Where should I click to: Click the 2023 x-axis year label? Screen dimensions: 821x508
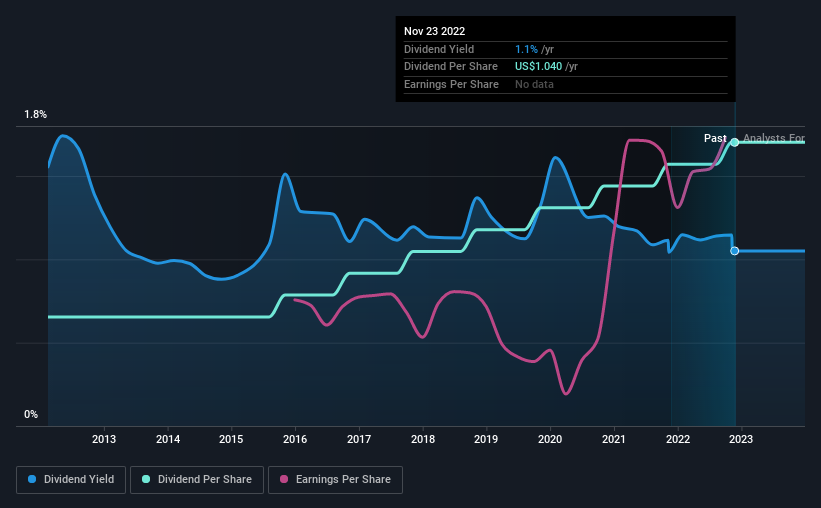[741, 439]
